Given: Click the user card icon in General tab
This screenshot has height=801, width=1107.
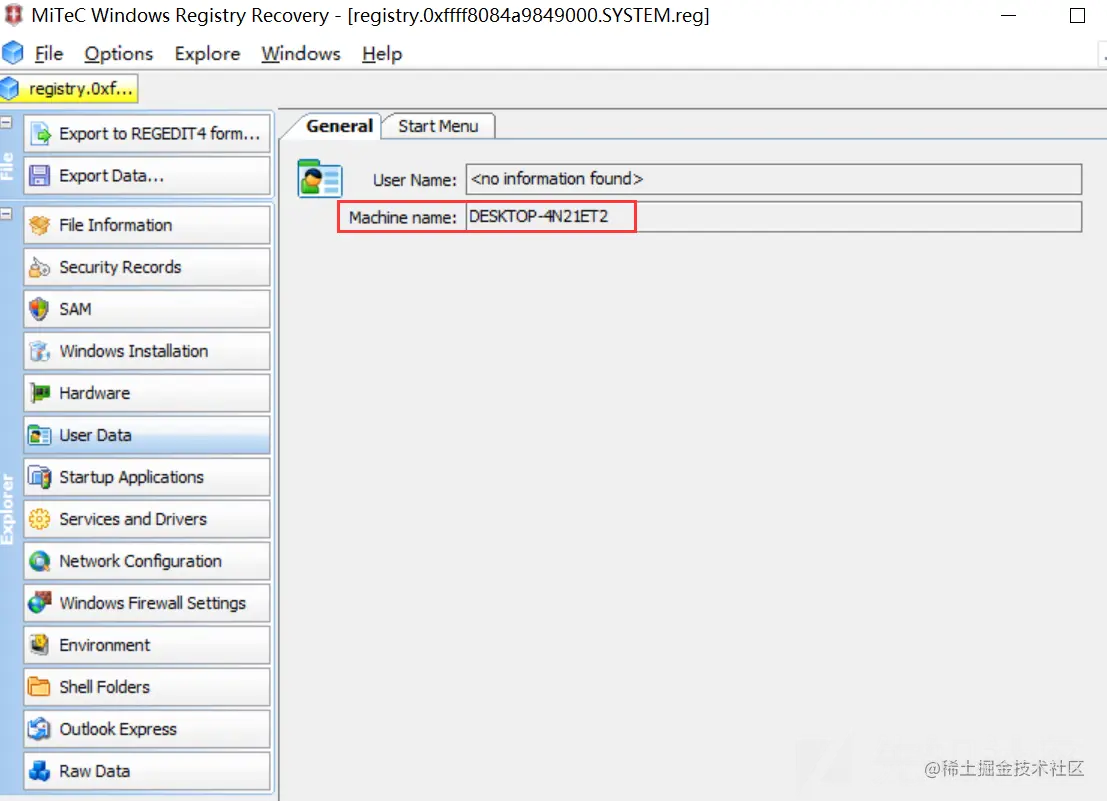Looking at the screenshot, I should (x=320, y=178).
